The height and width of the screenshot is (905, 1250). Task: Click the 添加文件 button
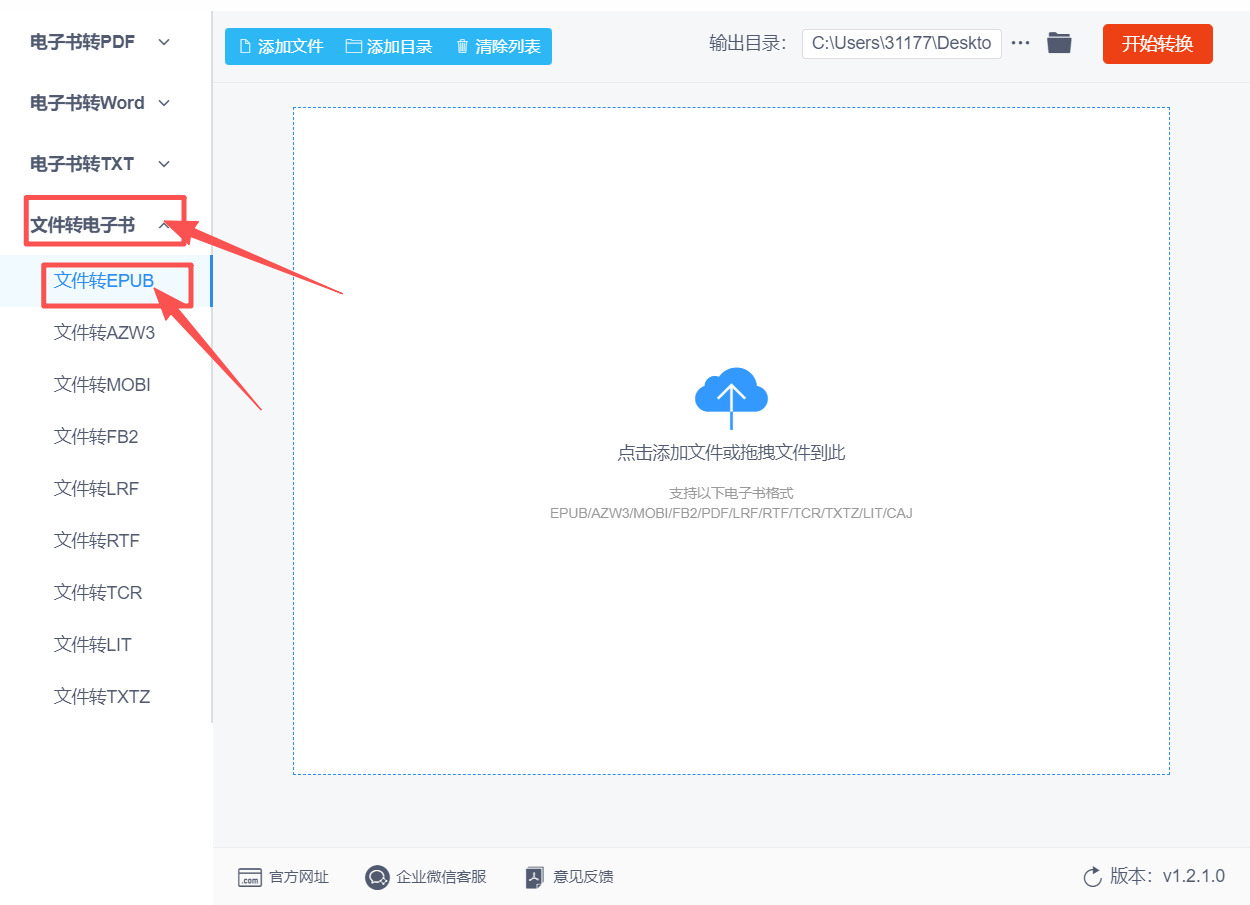pyautogui.click(x=281, y=46)
